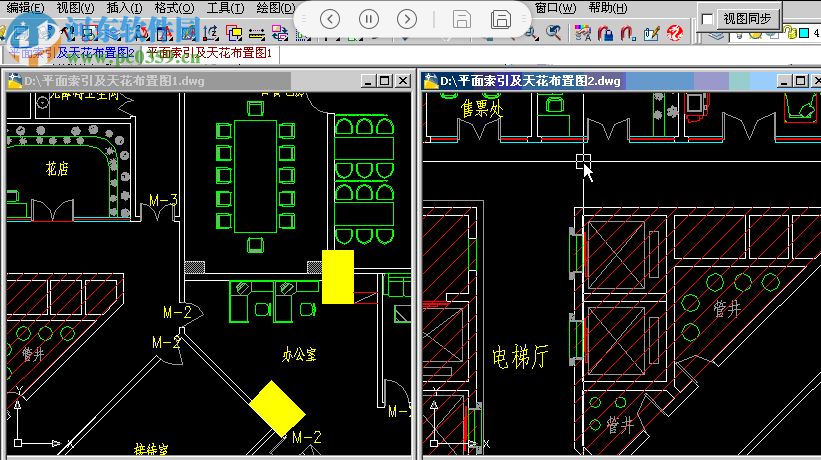Click the cyan layer color swatch
This screenshot has height=460, width=821.
point(804,33)
